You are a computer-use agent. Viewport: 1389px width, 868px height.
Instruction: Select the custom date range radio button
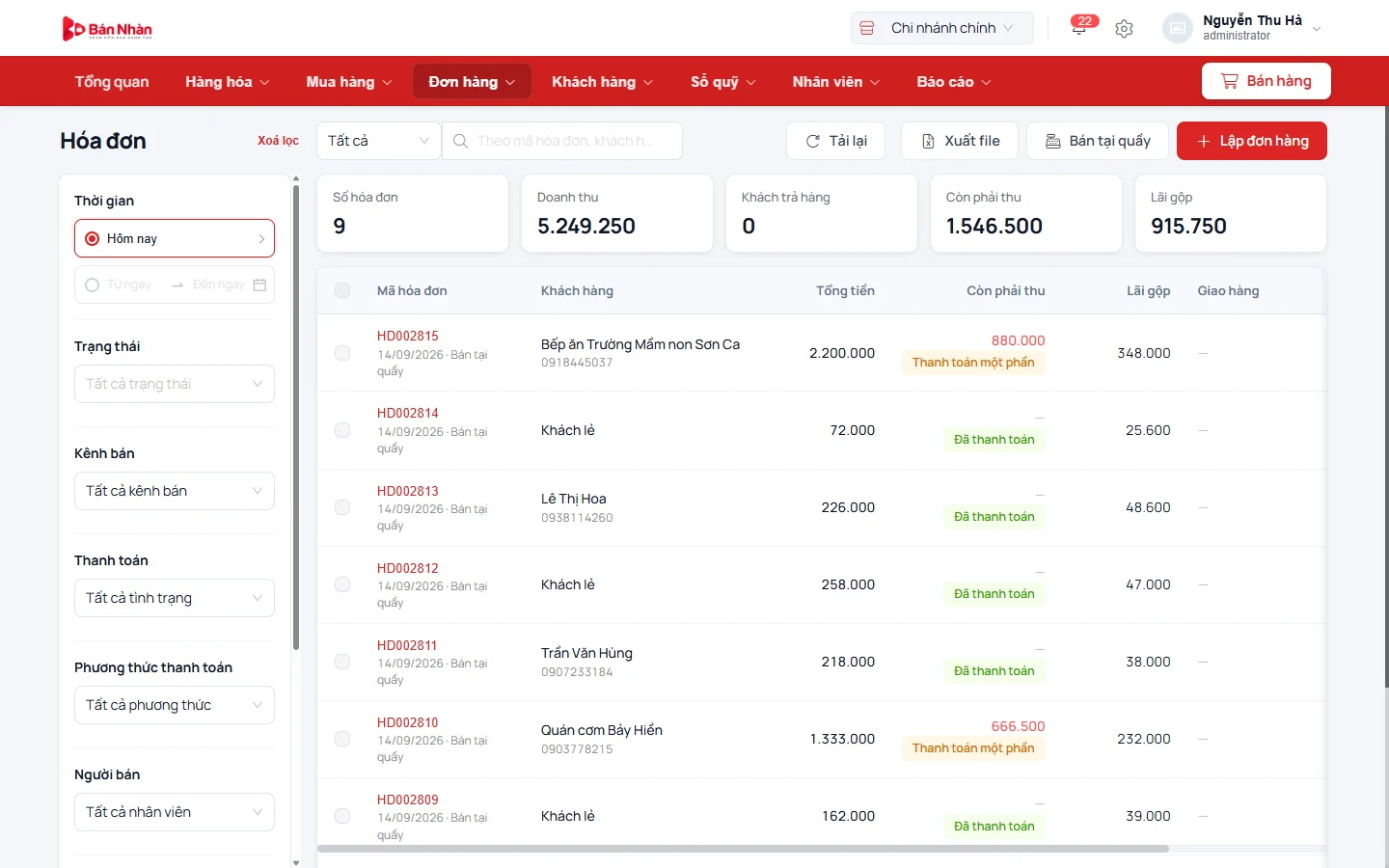click(93, 285)
